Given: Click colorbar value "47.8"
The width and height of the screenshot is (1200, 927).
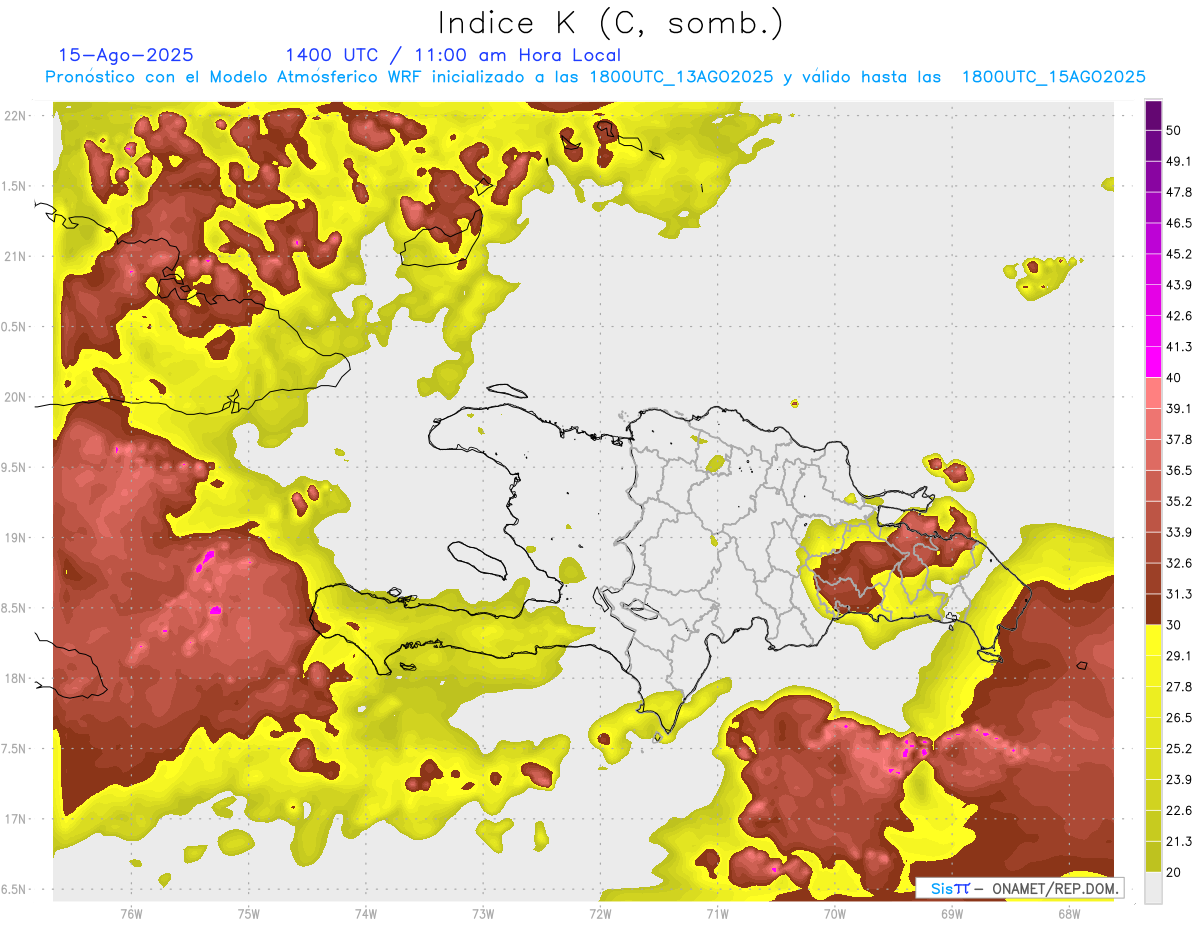Looking at the screenshot, I should (x=1178, y=192).
